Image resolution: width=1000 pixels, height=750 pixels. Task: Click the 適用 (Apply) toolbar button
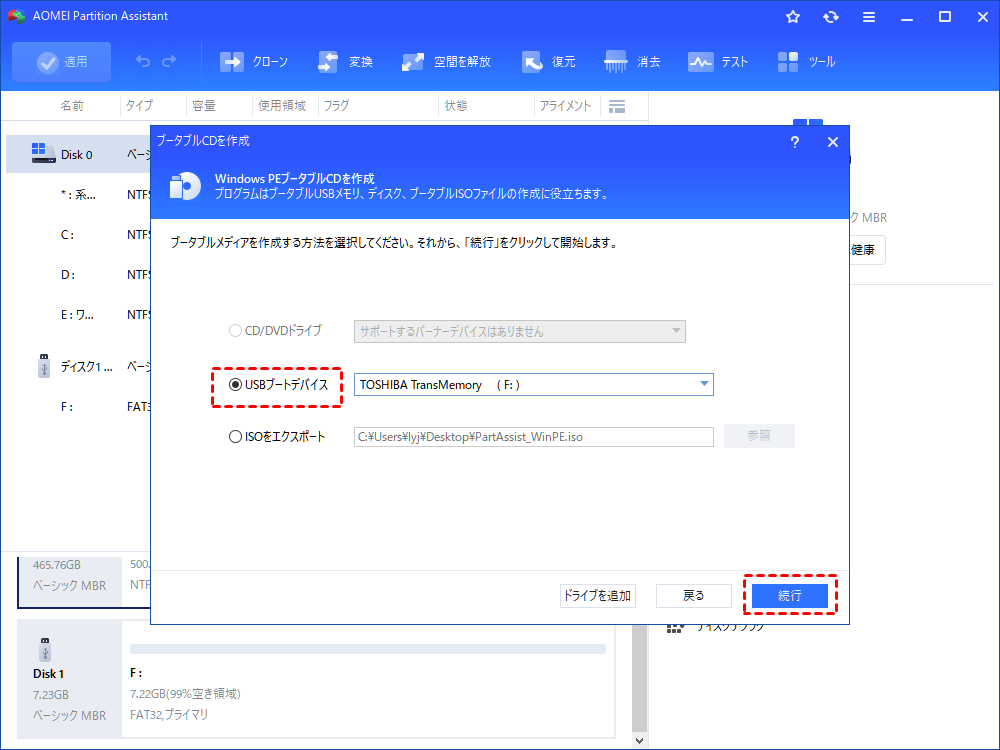[x=61, y=62]
